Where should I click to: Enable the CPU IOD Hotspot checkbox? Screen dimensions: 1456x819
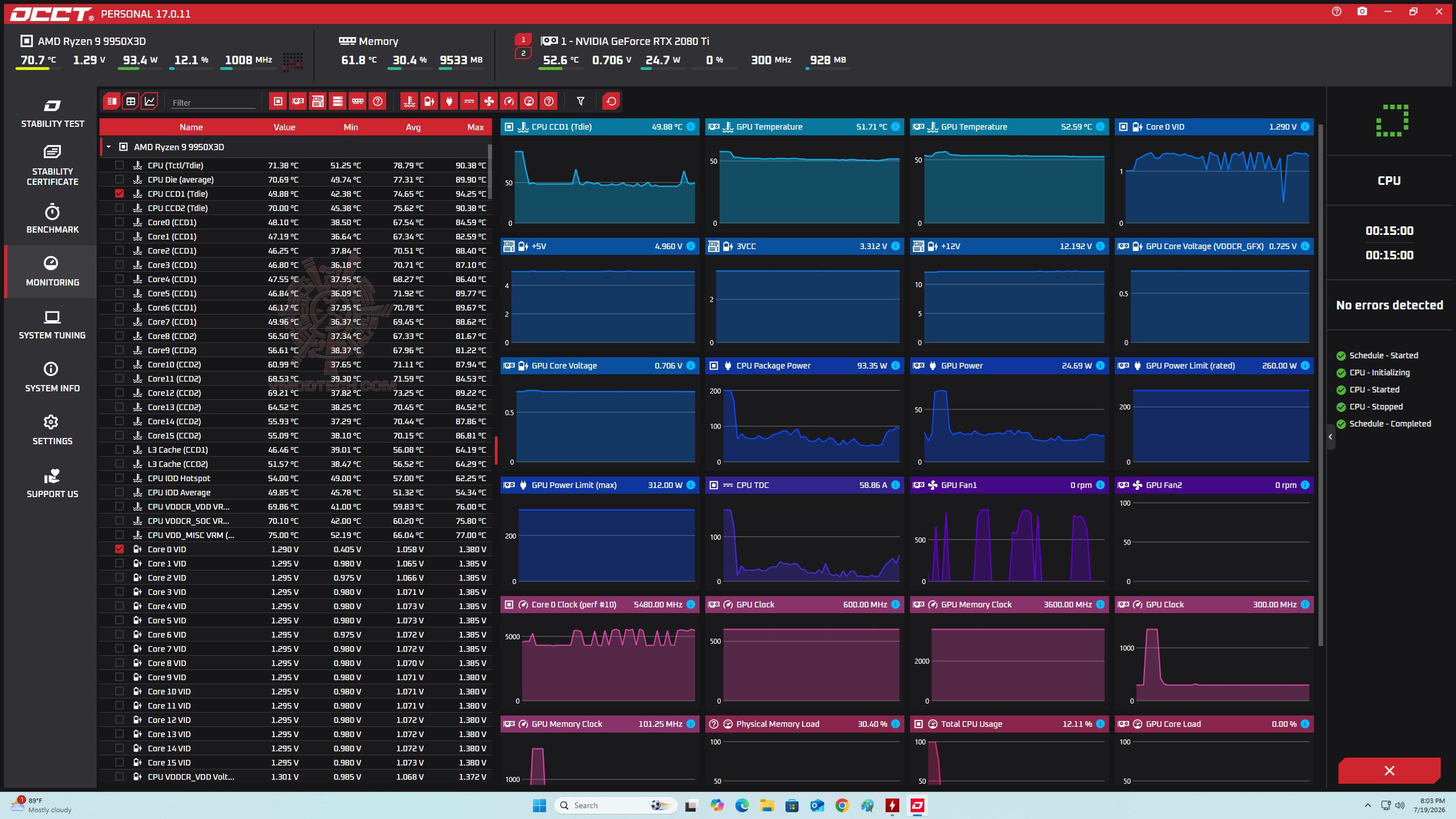point(119,478)
